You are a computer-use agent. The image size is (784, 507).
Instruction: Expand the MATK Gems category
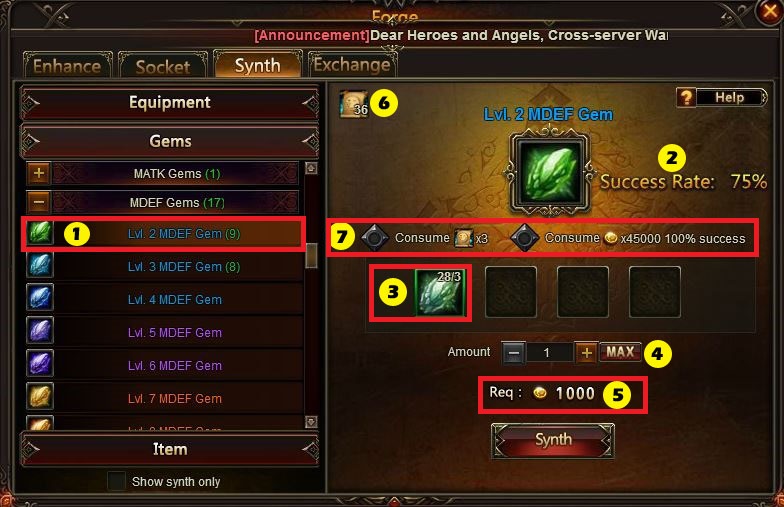click(x=39, y=174)
